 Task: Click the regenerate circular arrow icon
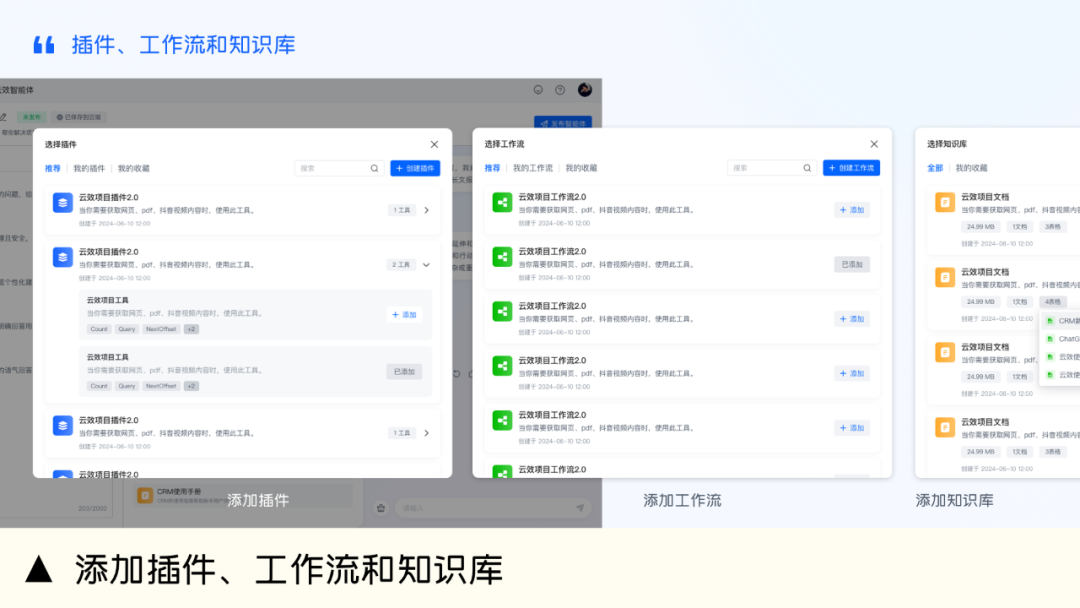click(457, 374)
